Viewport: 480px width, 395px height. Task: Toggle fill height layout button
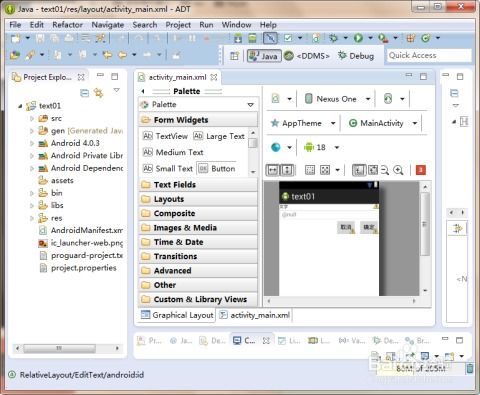click(287, 170)
